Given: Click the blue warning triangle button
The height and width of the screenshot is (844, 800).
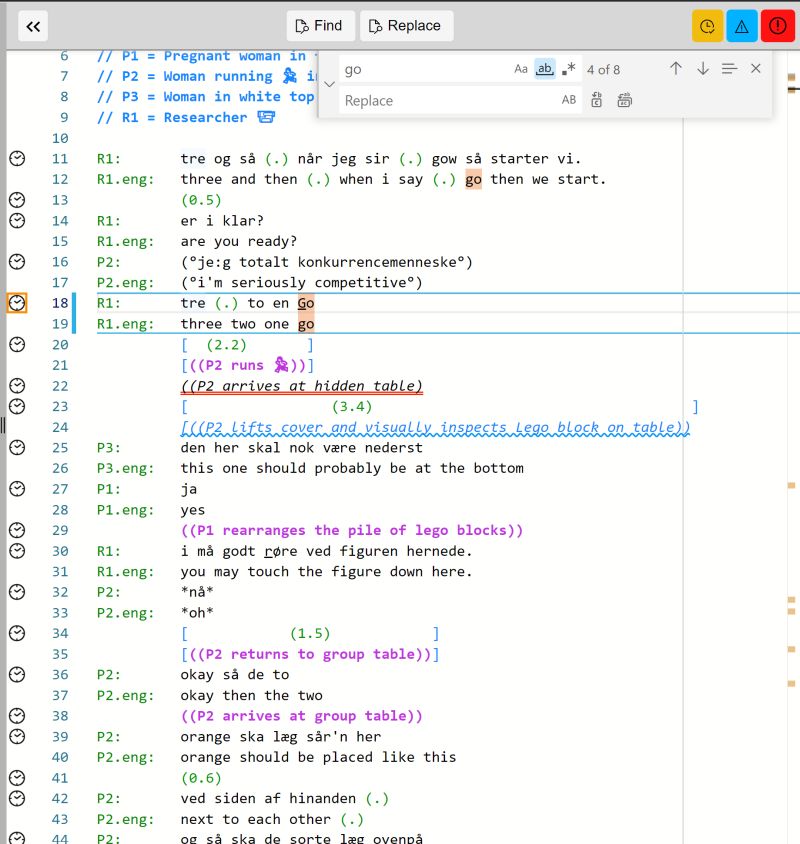Looking at the screenshot, I should [742, 26].
